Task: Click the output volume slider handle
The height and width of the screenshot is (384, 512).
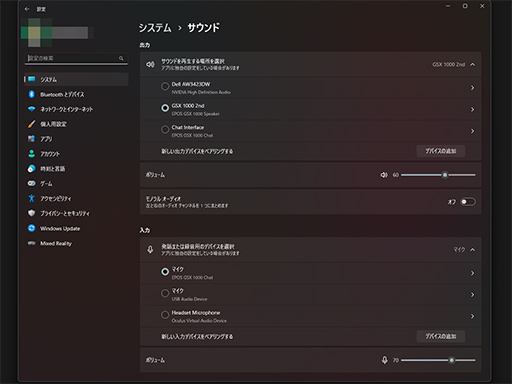Action: (x=445, y=175)
